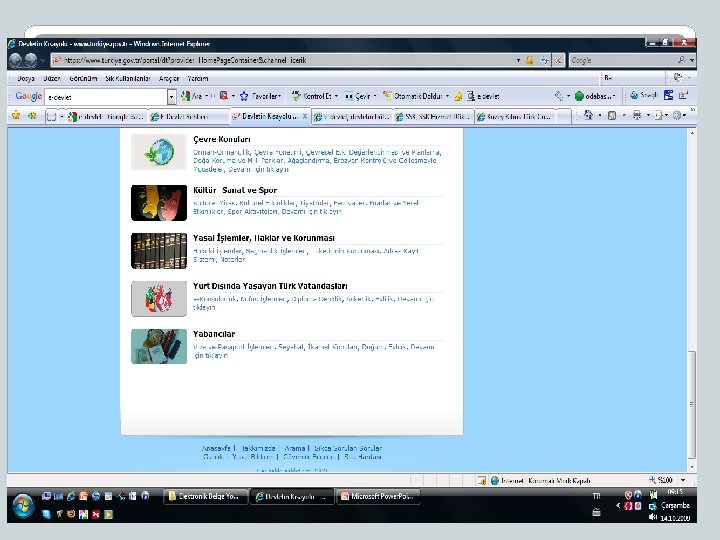Click the Add to Favorites icon
This screenshot has width=720, height=540.
pyautogui.click(x=32, y=115)
